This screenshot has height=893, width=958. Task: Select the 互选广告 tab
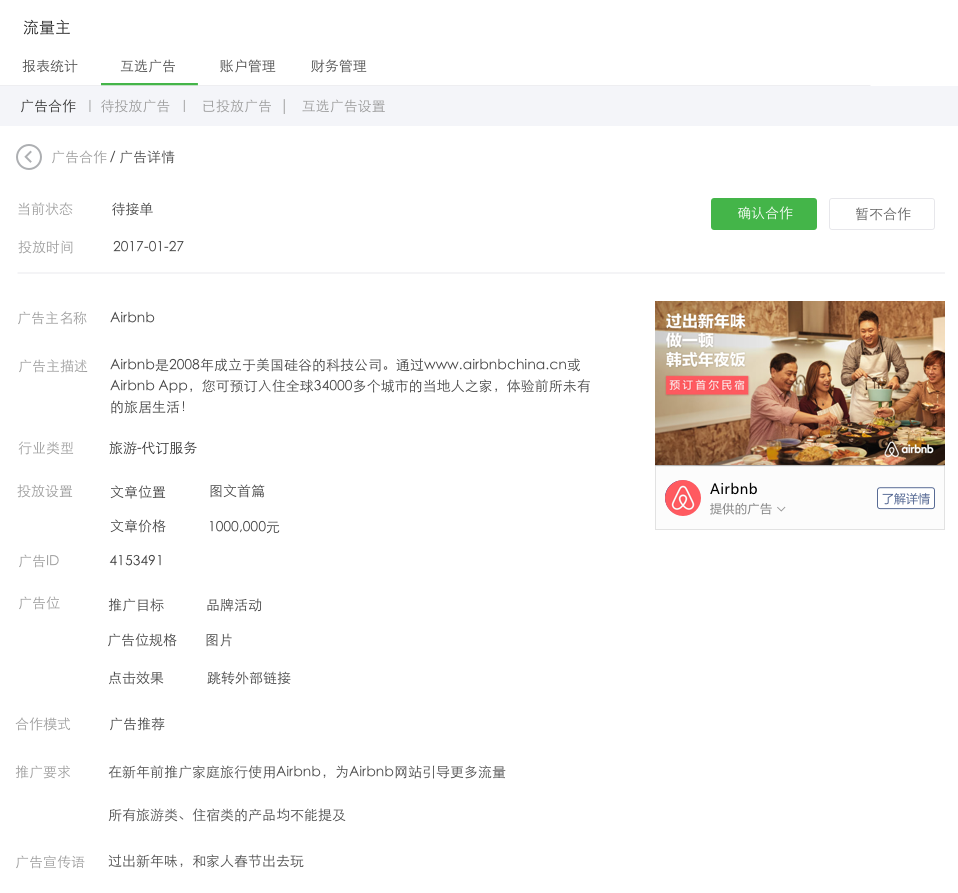pos(148,66)
